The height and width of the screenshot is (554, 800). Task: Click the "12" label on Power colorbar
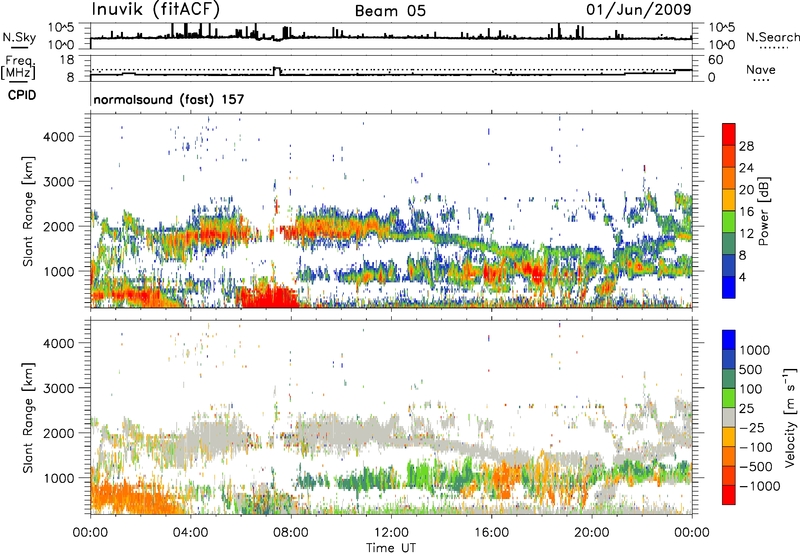click(x=746, y=234)
